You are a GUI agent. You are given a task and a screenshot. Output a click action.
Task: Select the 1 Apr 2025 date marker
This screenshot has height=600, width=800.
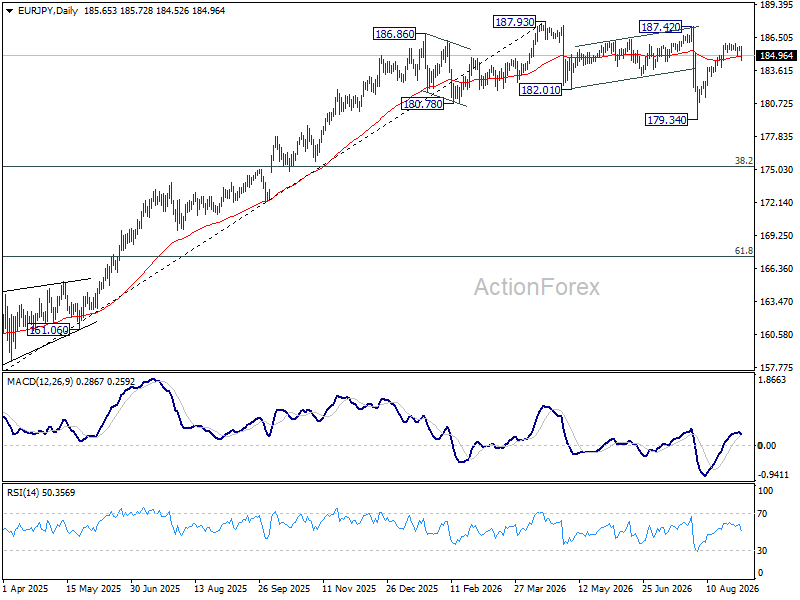click(25, 589)
